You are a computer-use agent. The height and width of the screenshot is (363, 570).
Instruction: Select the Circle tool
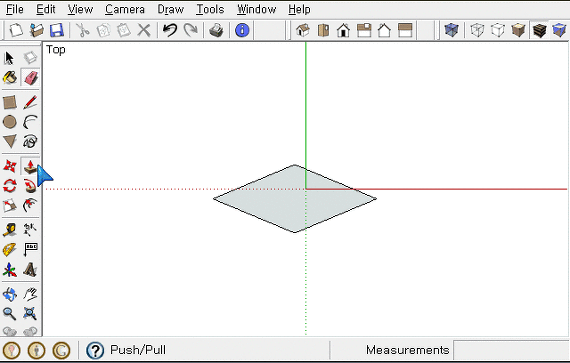click(x=10, y=122)
